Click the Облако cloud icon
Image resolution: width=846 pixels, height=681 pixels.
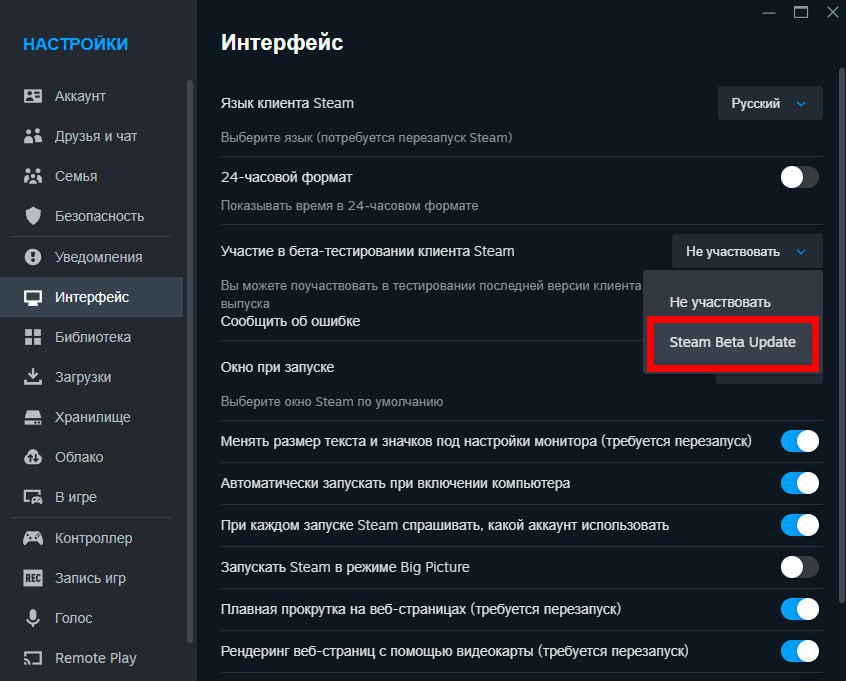(x=33, y=457)
